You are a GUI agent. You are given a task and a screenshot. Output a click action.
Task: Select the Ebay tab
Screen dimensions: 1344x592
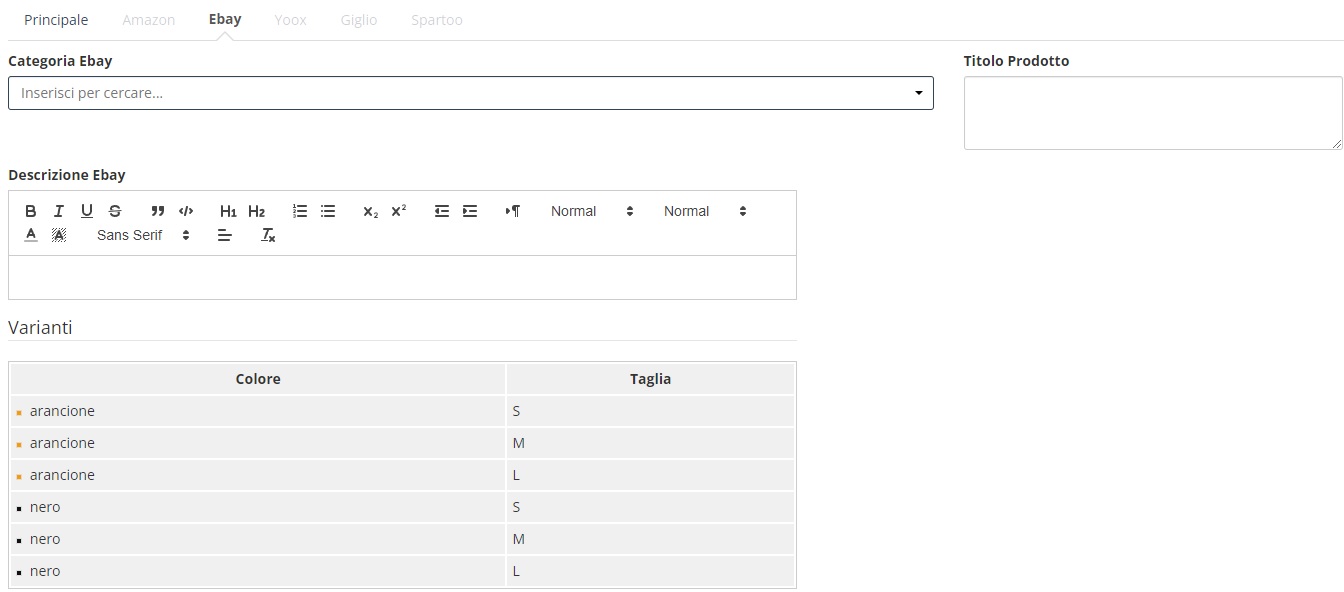pos(225,20)
